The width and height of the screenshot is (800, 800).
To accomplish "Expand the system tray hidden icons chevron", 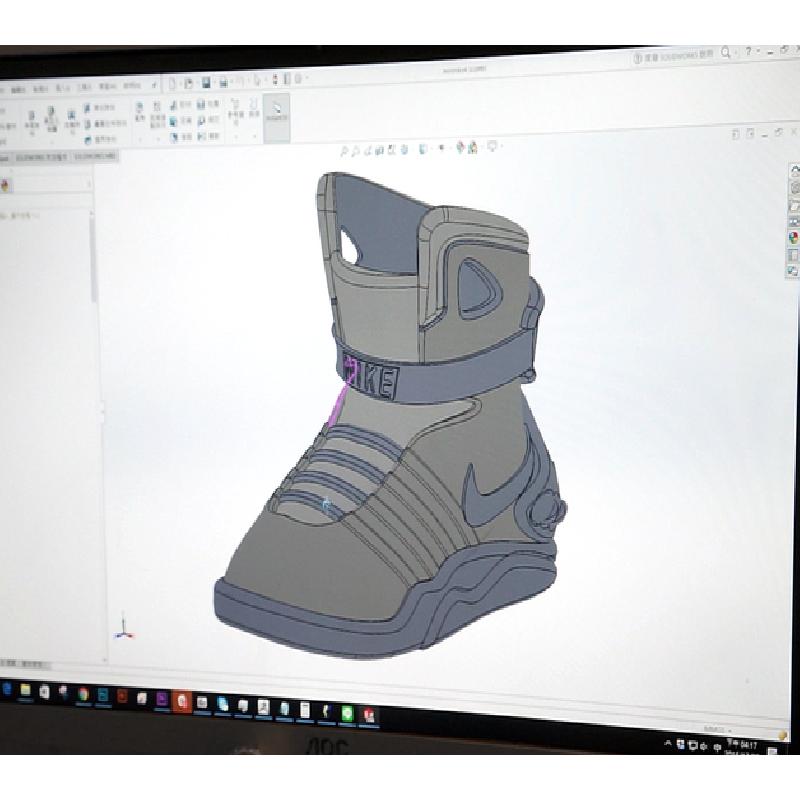I will (x=668, y=744).
